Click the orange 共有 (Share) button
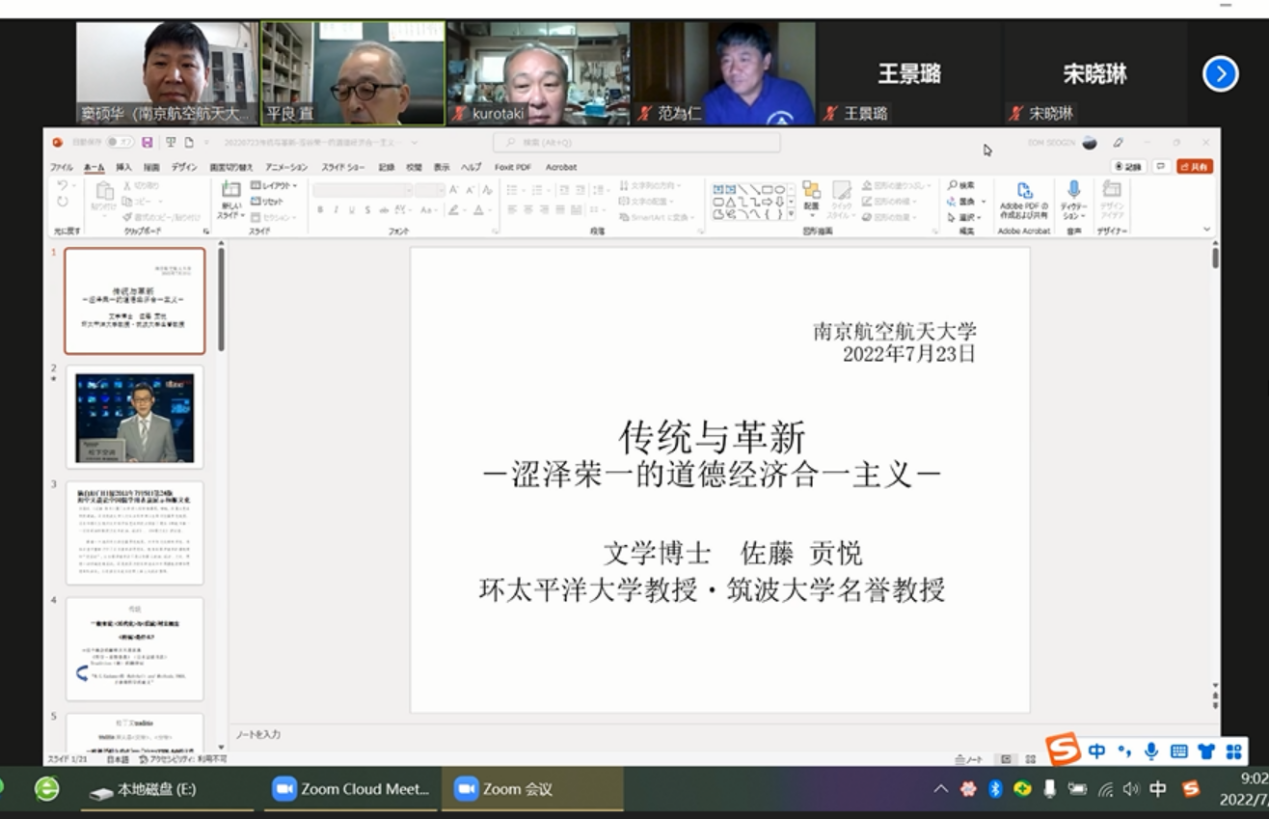Image resolution: width=1269 pixels, height=819 pixels. click(x=1194, y=167)
